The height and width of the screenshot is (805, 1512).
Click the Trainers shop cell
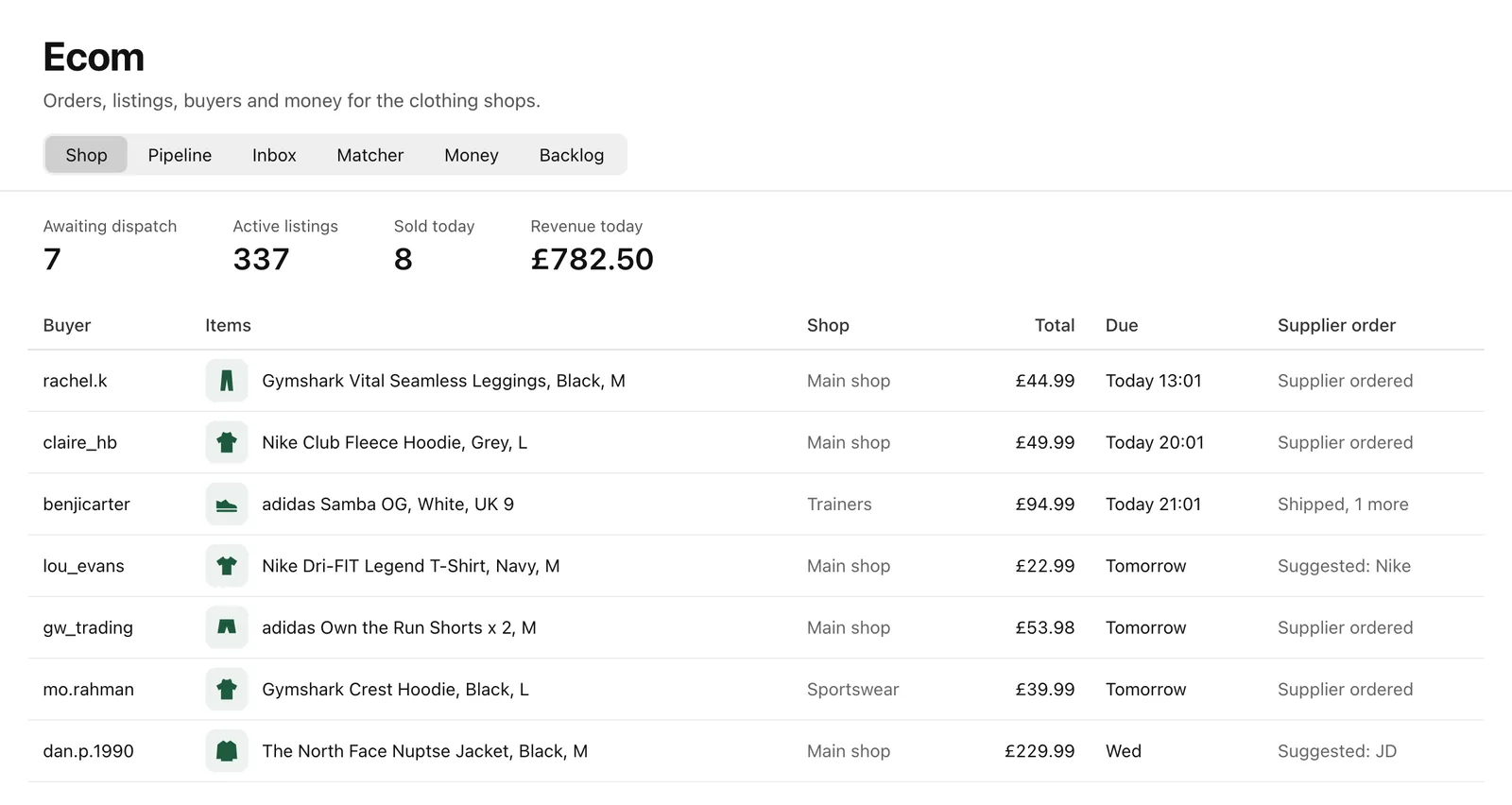839,505
